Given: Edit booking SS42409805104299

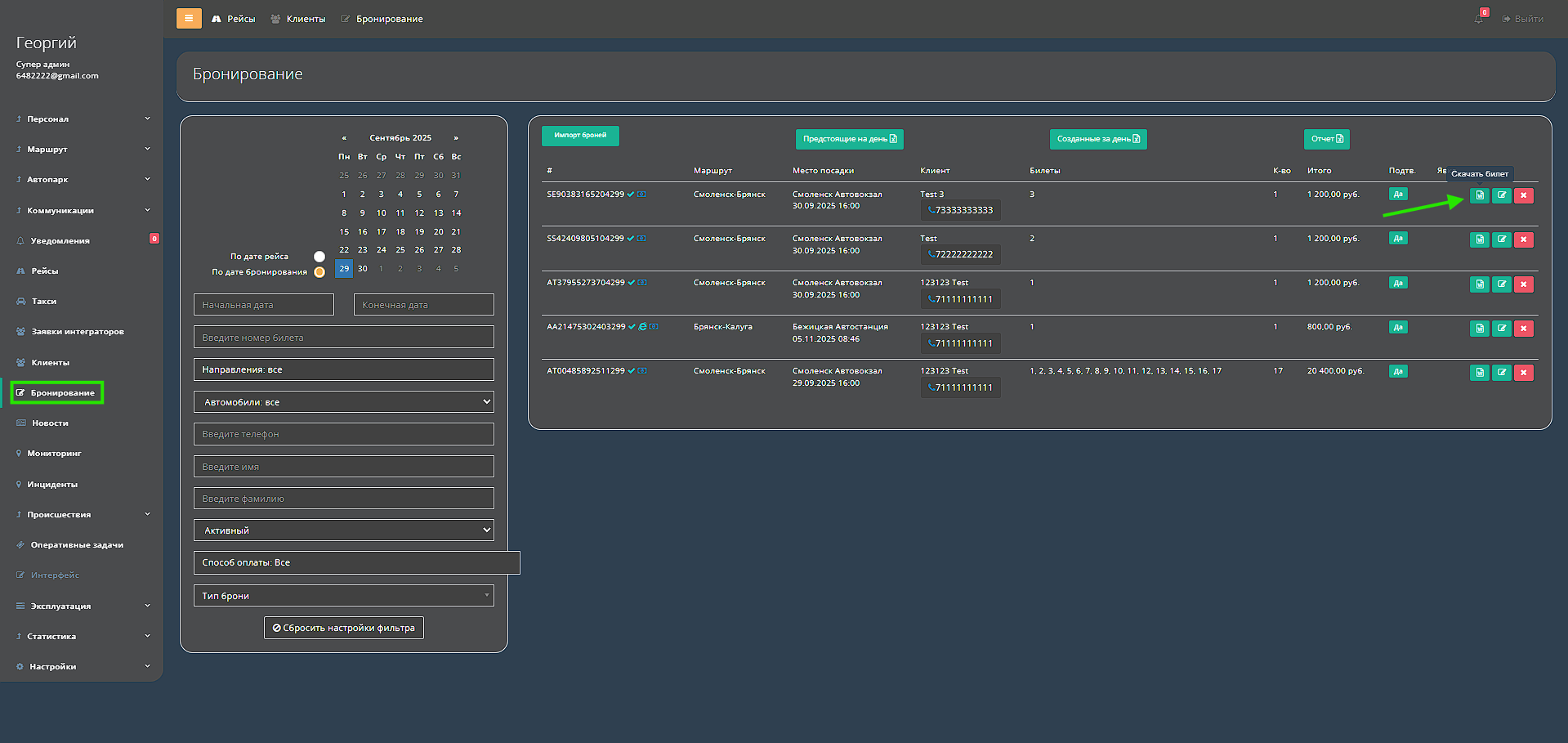Looking at the screenshot, I should tap(1501, 239).
